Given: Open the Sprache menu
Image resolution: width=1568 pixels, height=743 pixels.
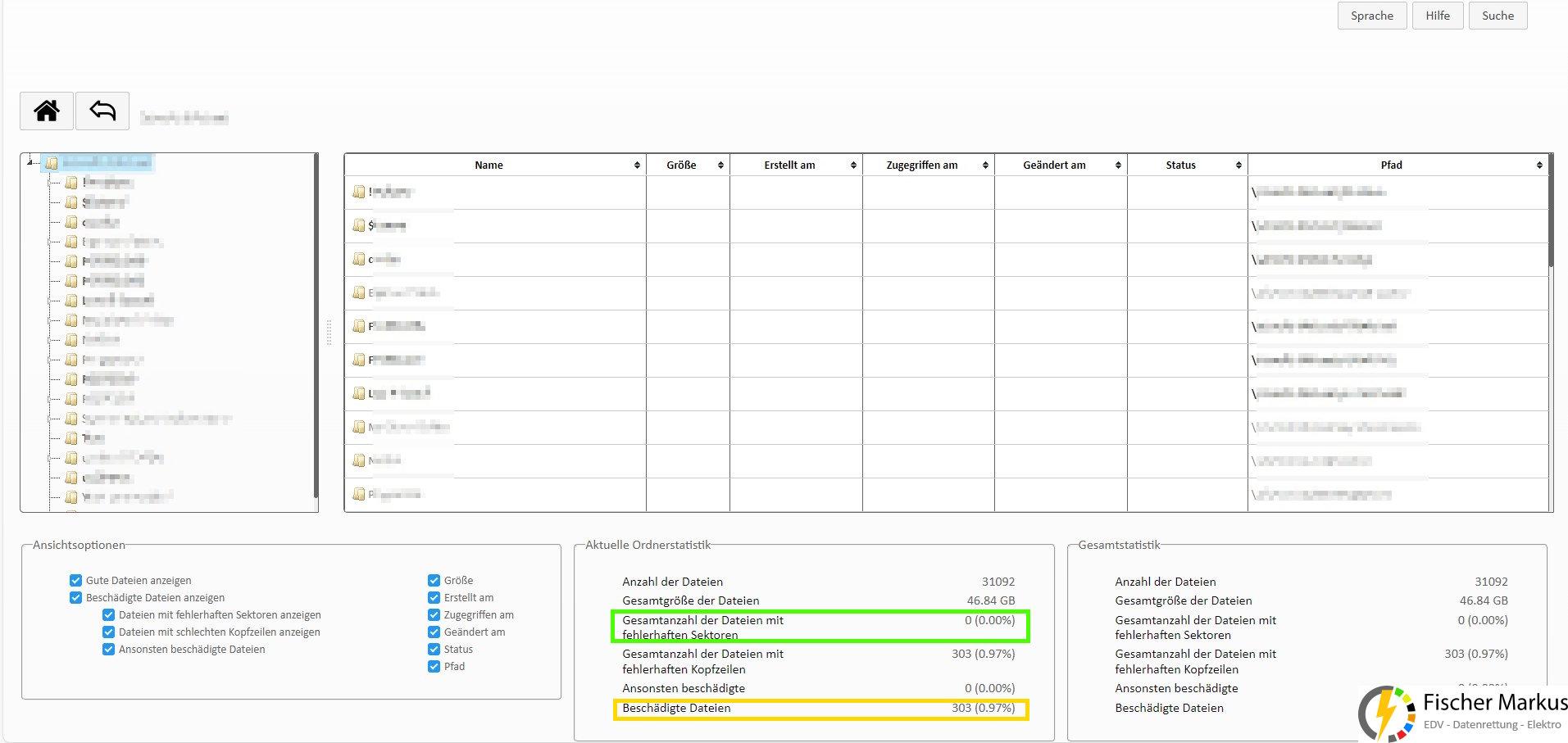Looking at the screenshot, I should click(x=1371, y=16).
